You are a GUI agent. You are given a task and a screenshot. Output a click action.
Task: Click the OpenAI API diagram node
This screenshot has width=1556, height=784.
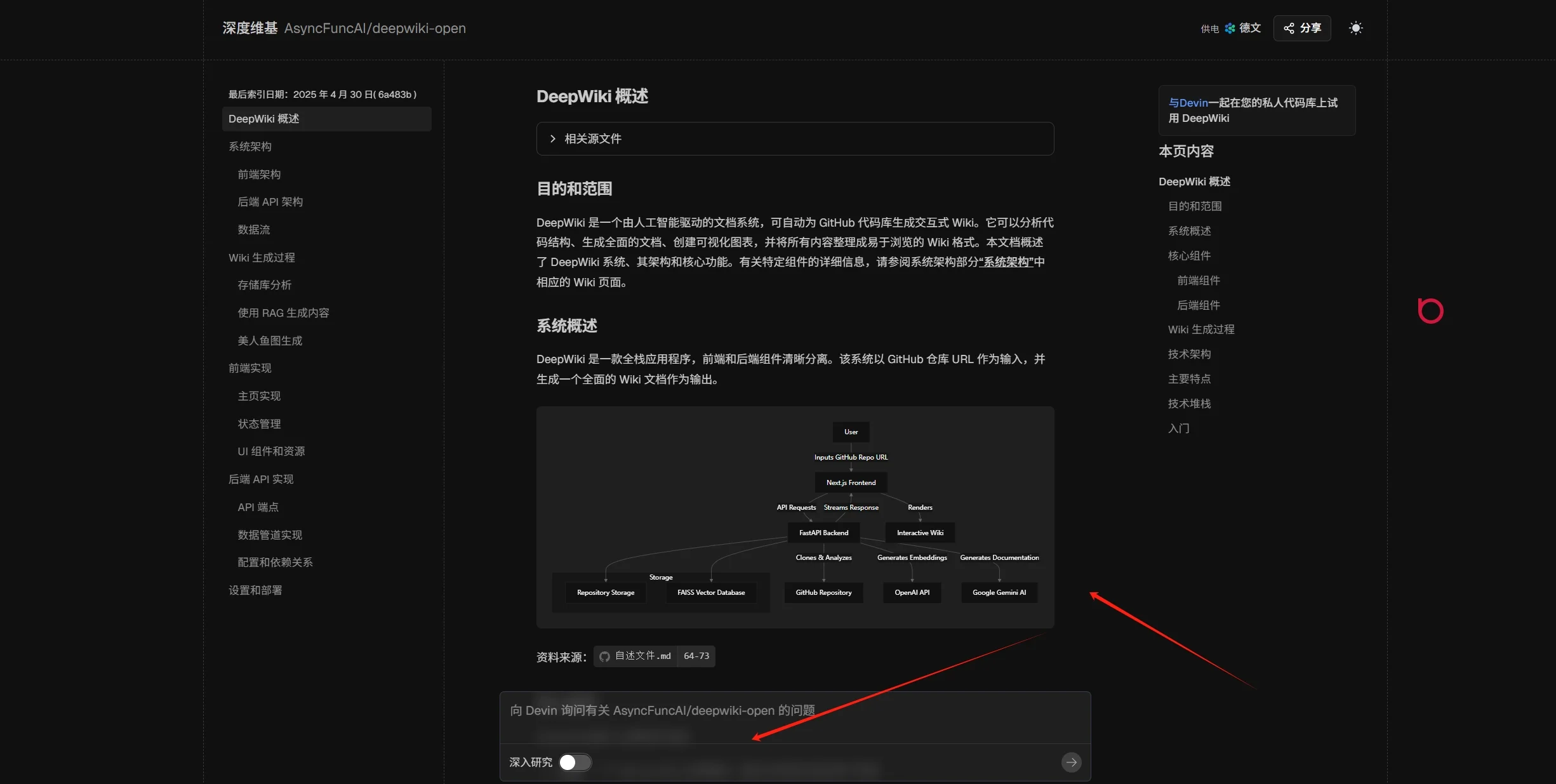912,592
